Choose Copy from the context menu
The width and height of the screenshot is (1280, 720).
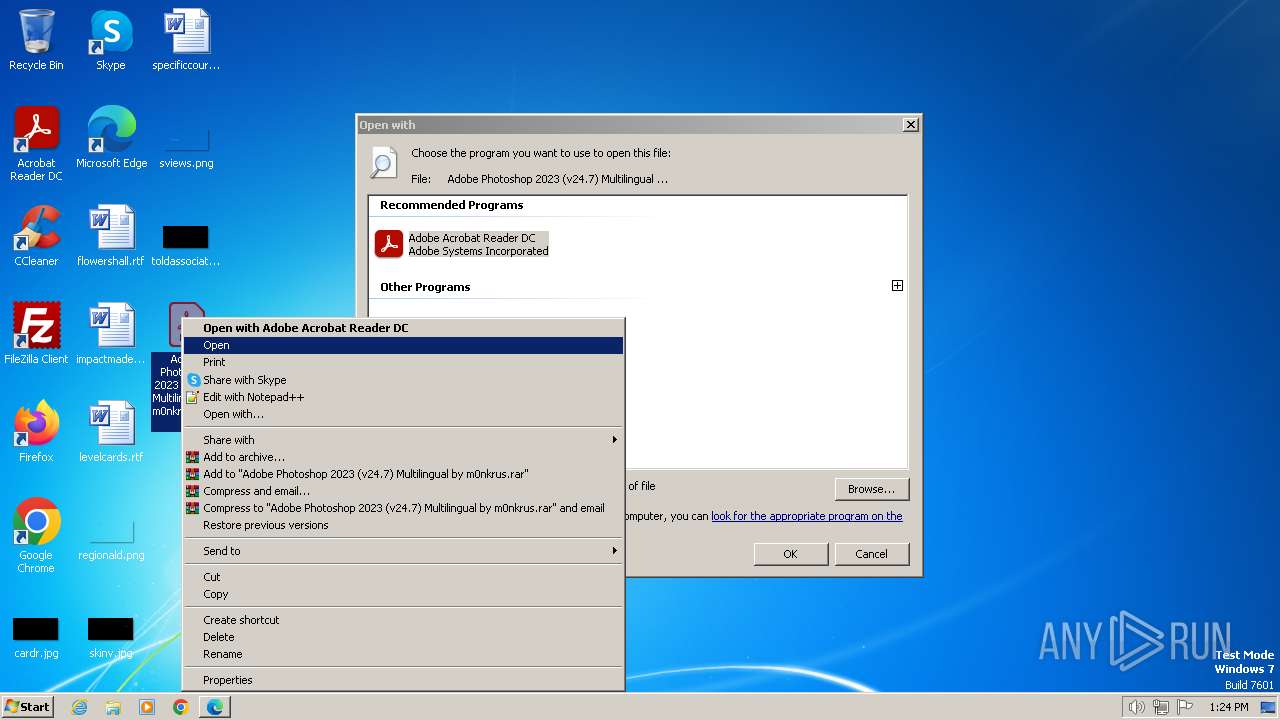click(x=402, y=594)
